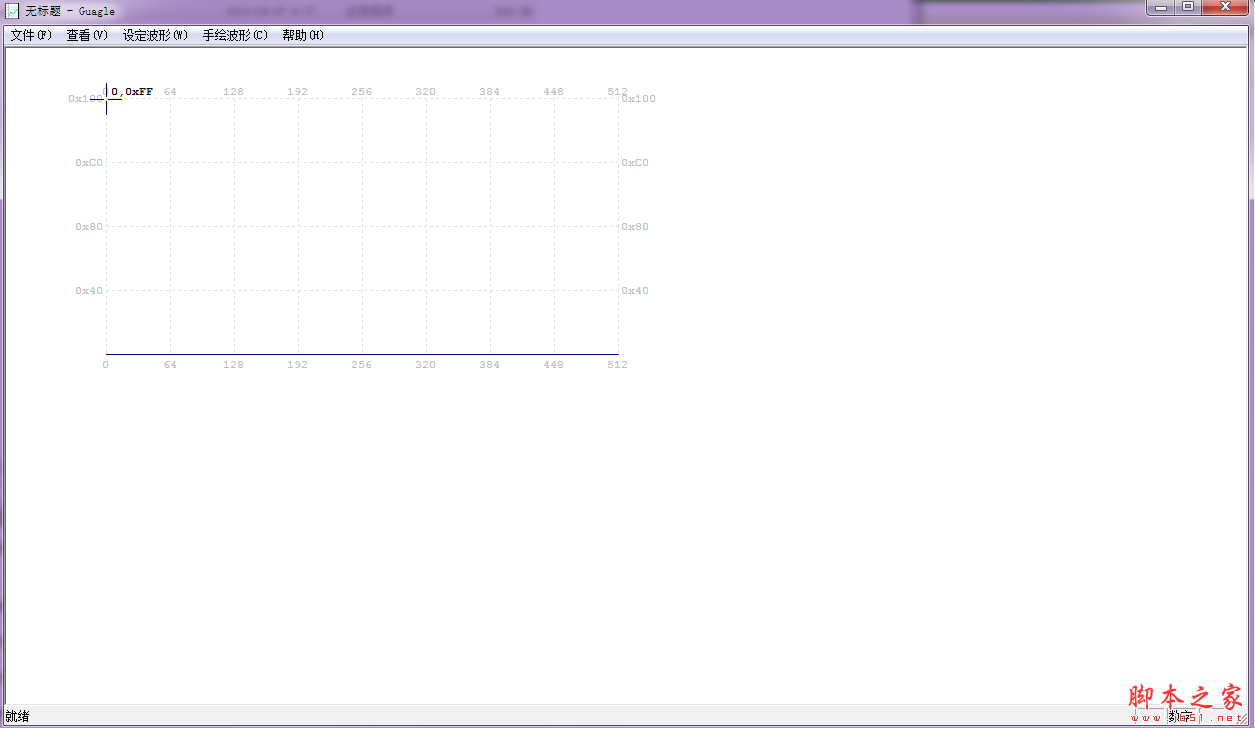Click the 就绪 status bar text
This screenshot has height=729, width=1255.
pyautogui.click(x=18, y=716)
